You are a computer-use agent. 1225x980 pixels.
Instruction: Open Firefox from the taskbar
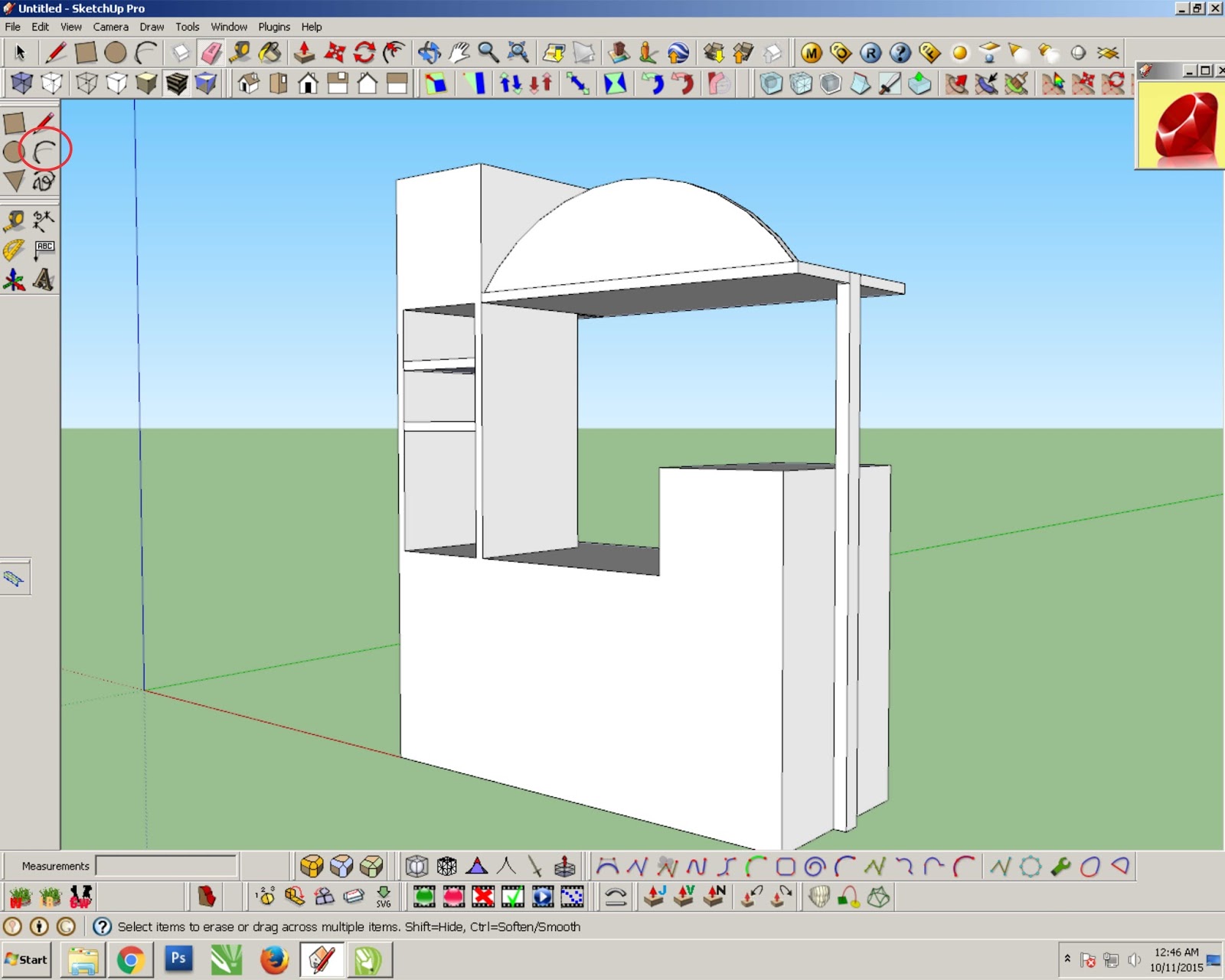(273, 959)
